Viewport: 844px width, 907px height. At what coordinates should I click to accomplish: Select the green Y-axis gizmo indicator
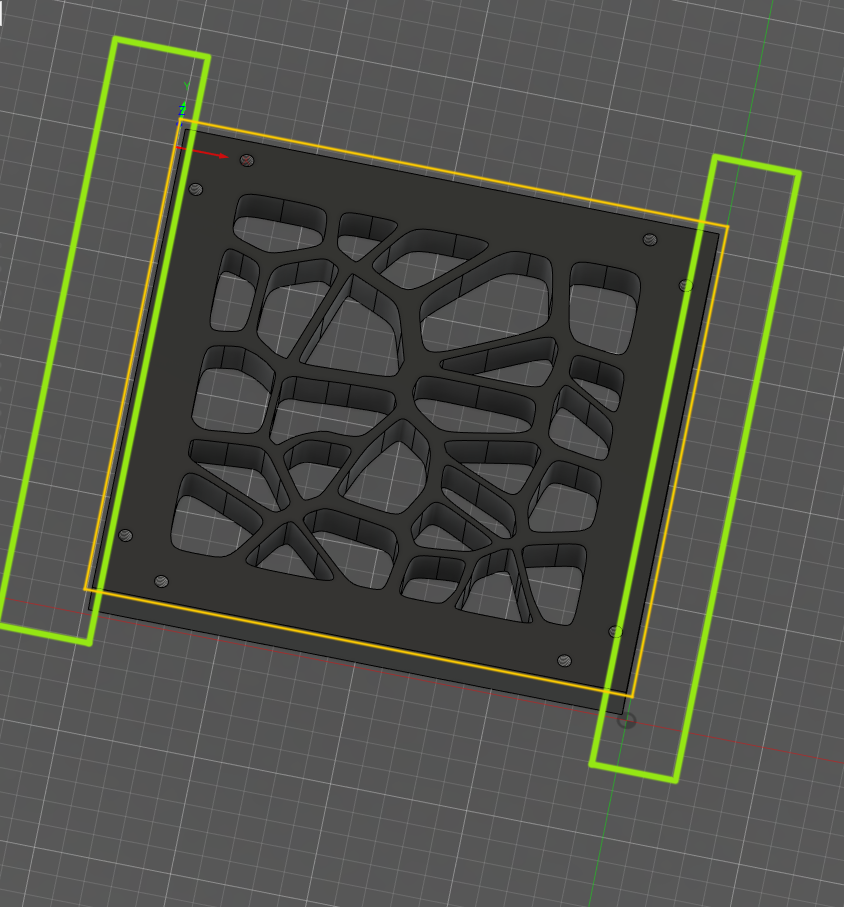coord(187,85)
